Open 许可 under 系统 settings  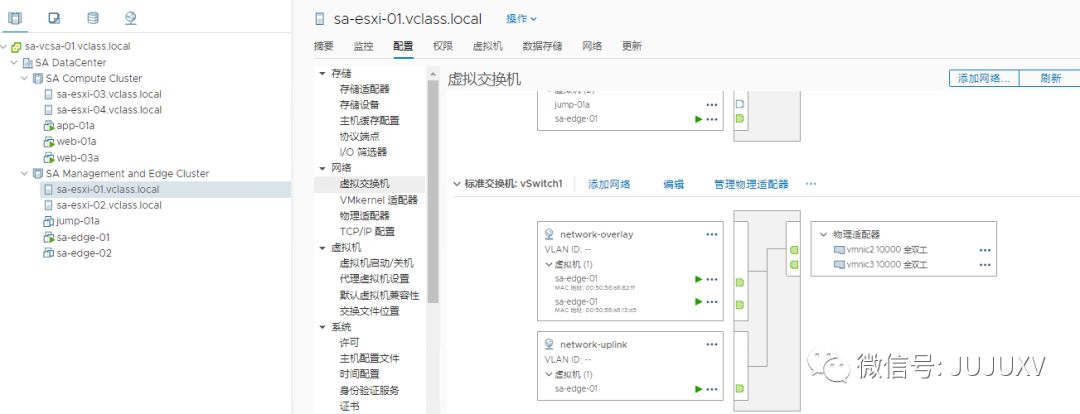click(349, 342)
